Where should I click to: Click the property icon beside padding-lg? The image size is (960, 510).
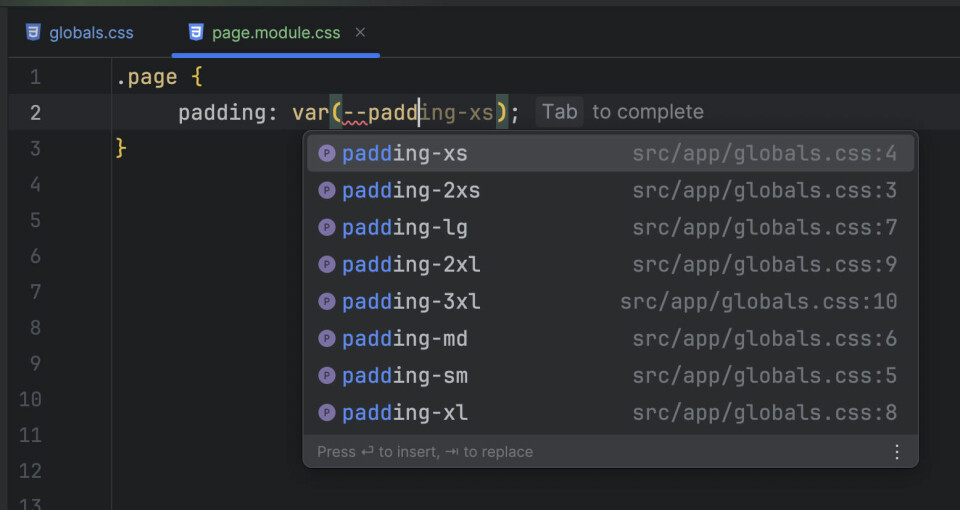tap(327, 228)
